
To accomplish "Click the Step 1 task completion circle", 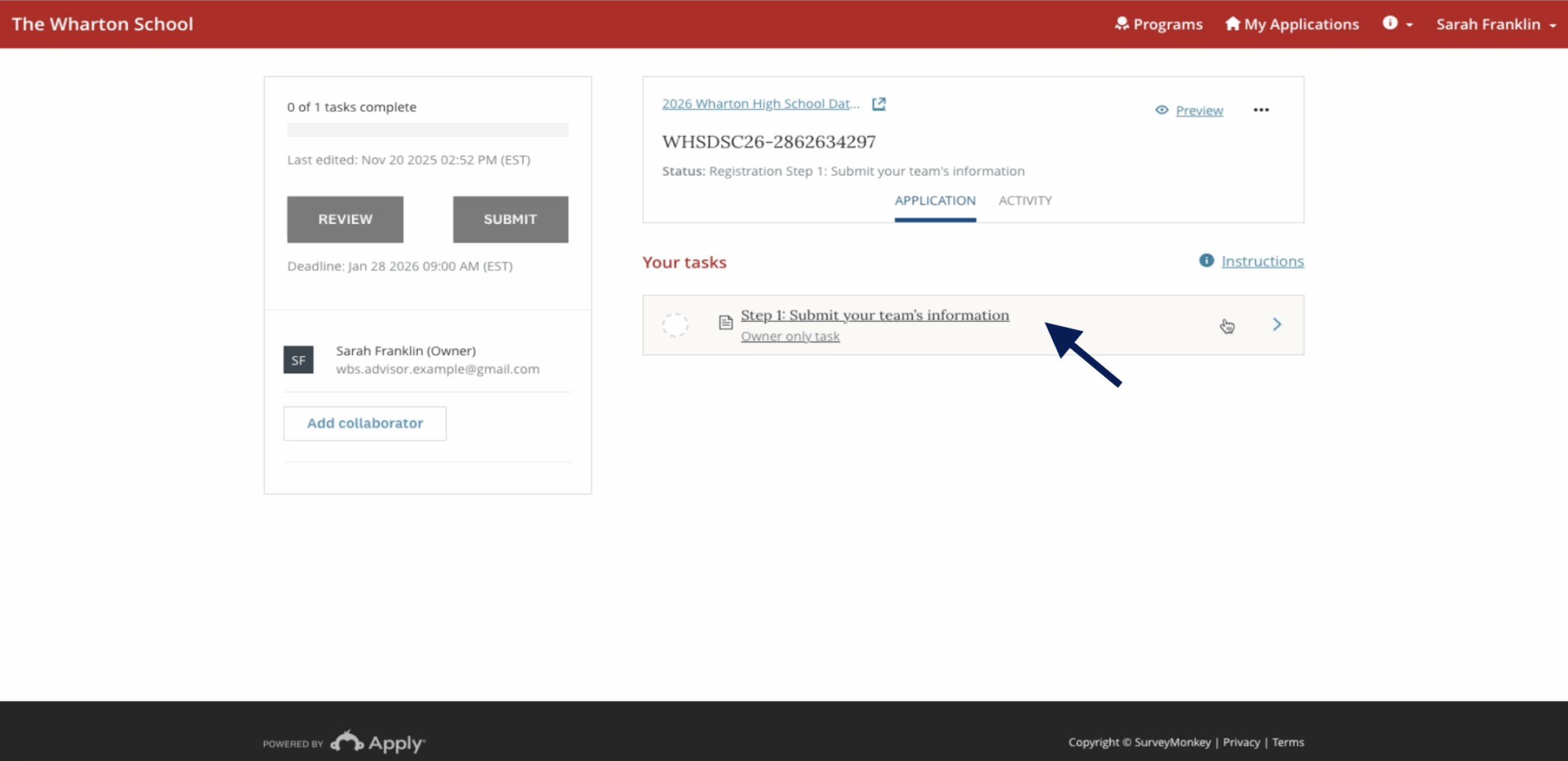I will [x=675, y=325].
